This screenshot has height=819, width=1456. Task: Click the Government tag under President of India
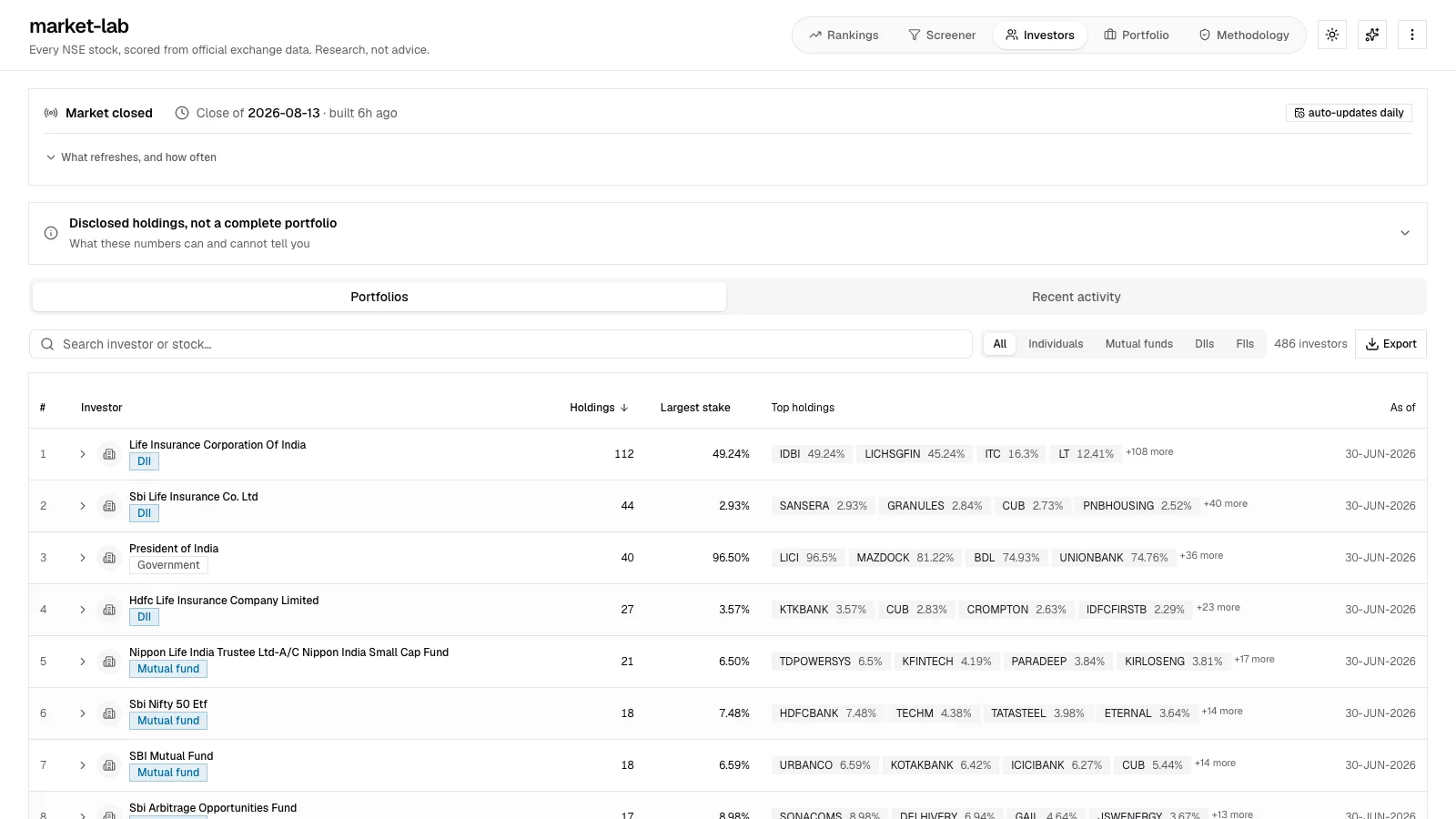[x=168, y=565]
